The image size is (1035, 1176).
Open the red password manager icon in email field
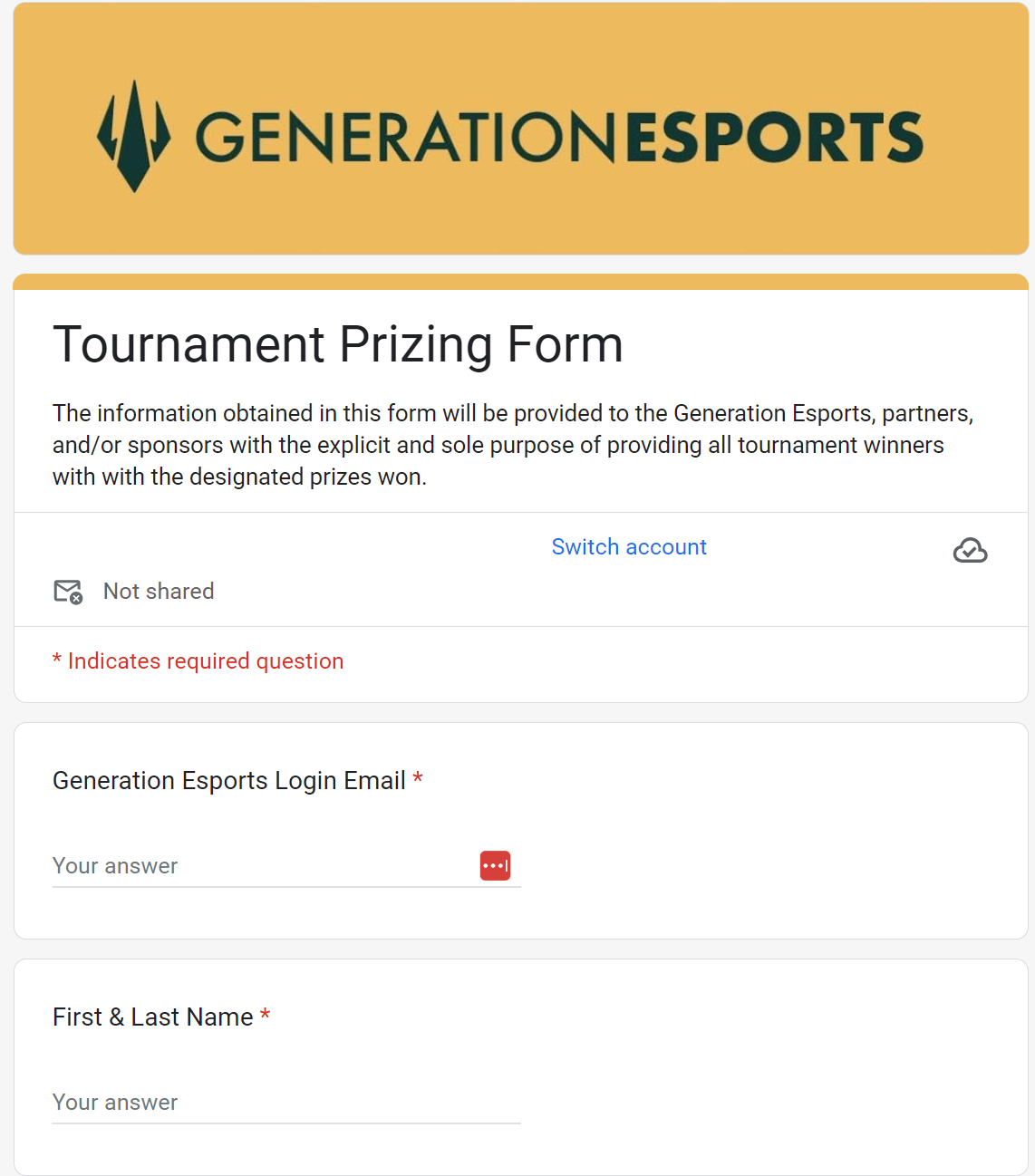pos(495,866)
